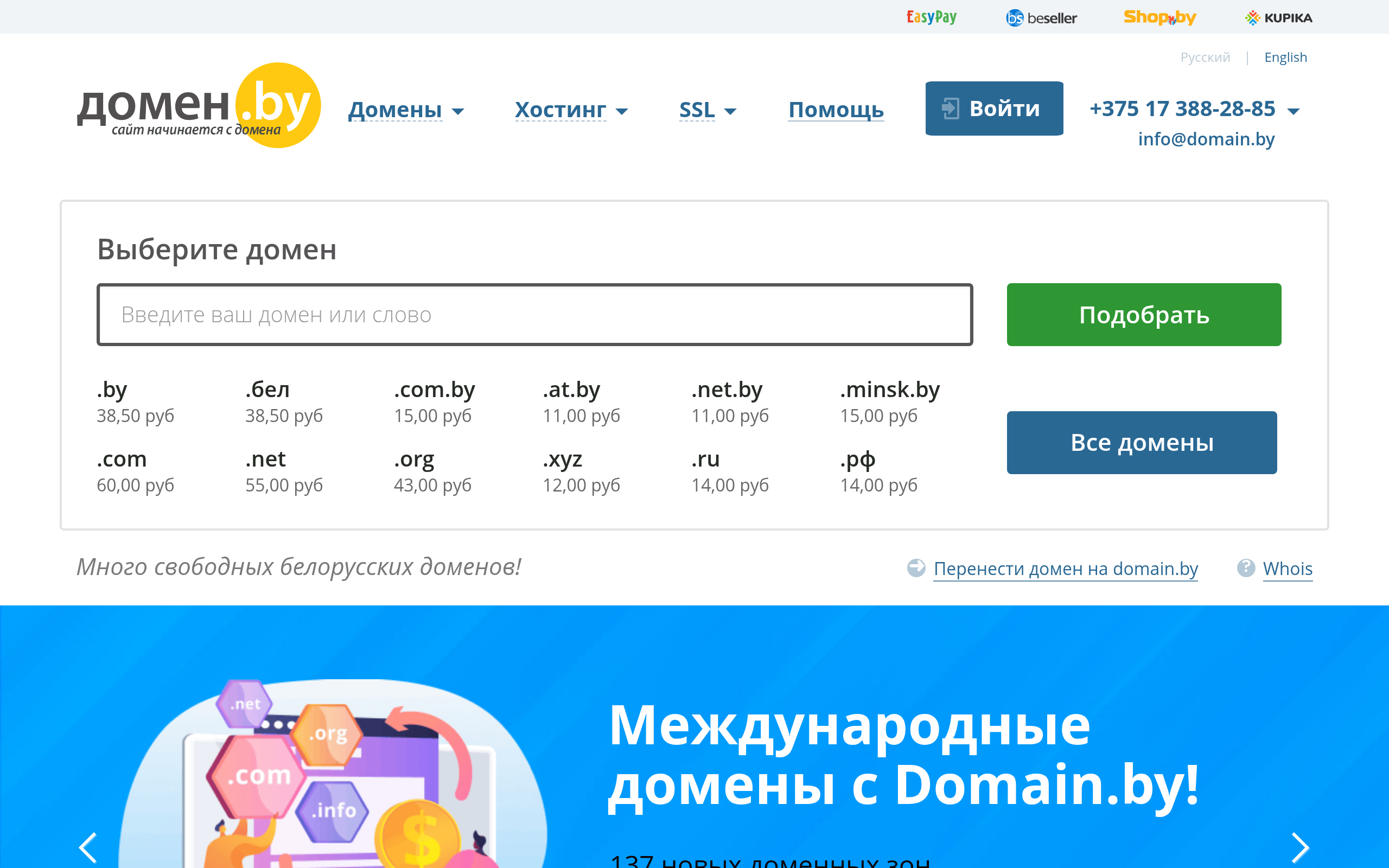1389x868 pixels.
Task: Open the Shop.by partner logo
Action: point(1159,17)
